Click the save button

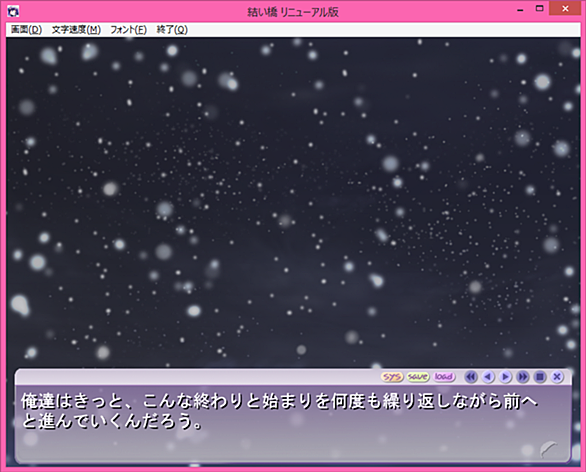click(417, 377)
